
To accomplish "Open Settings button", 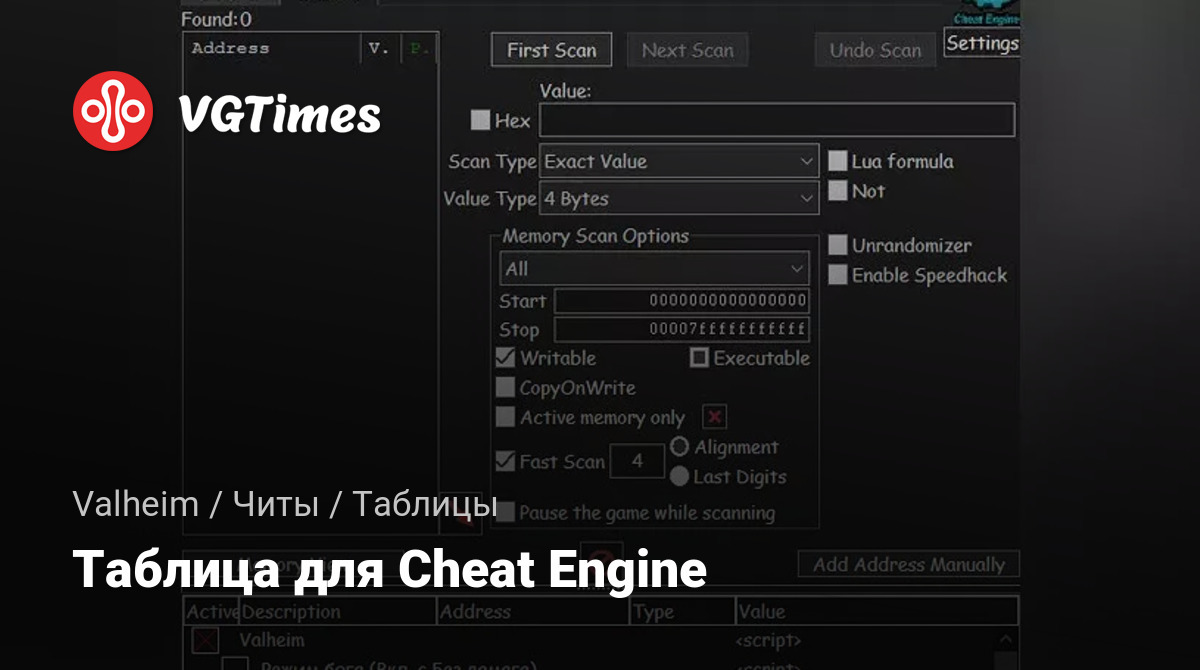I will 981,43.
